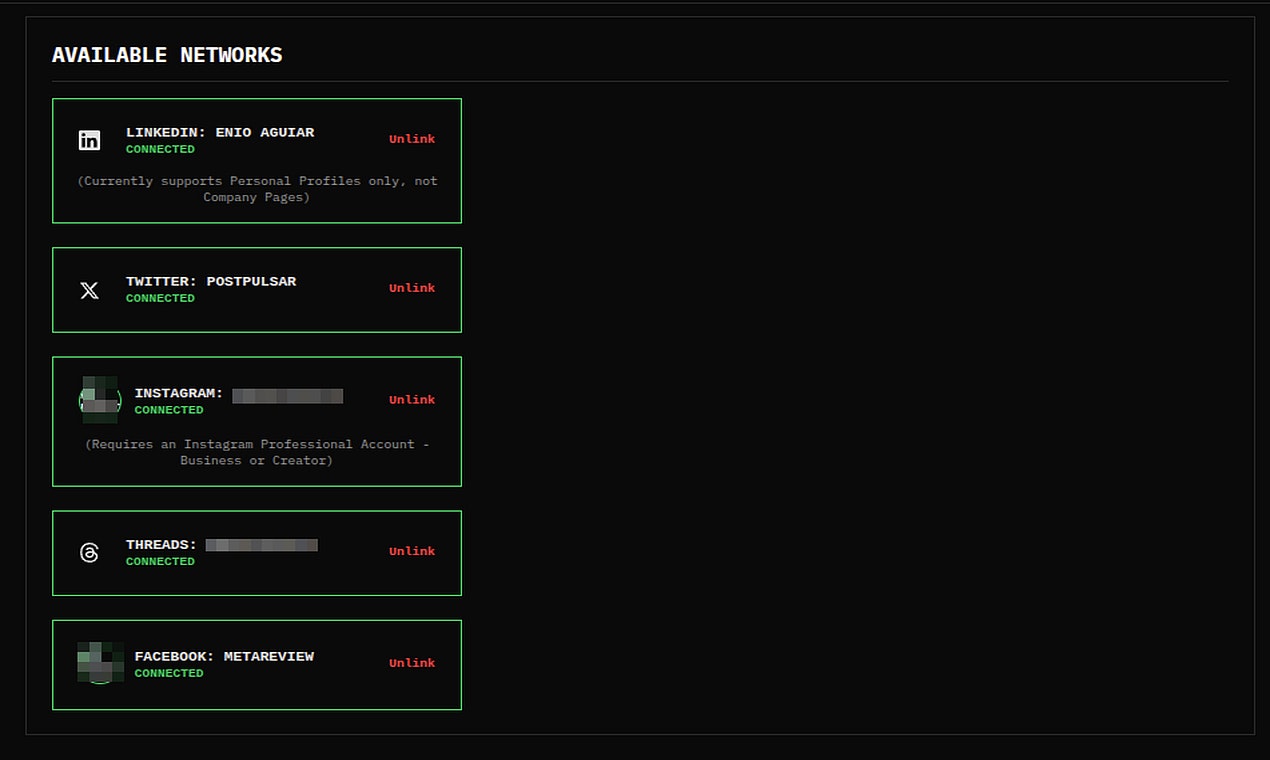This screenshot has height=760, width=1270.
Task: Click the LinkedIn logo icon
Action: pos(90,140)
